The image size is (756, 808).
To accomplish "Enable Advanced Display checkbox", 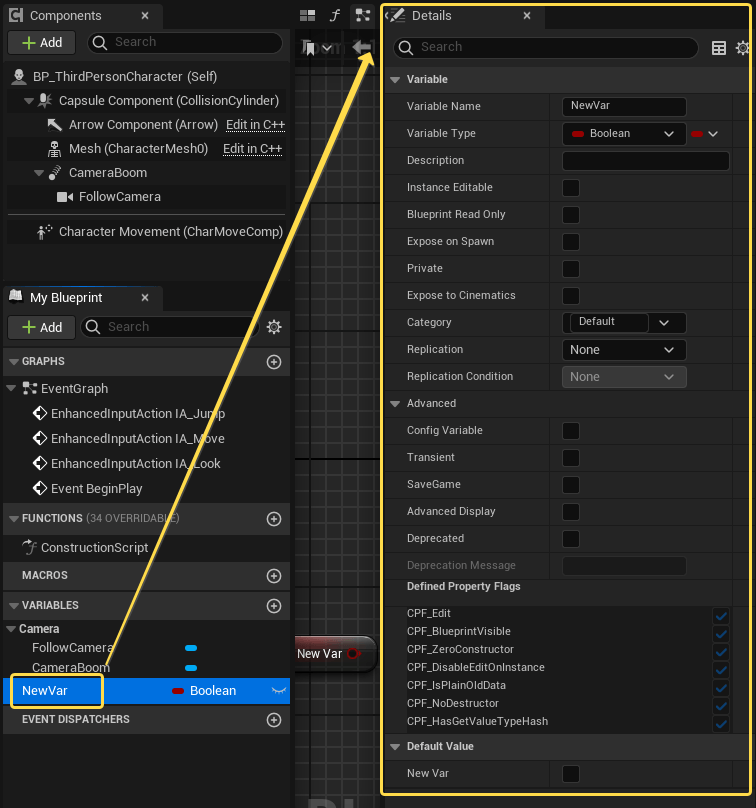I will point(571,512).
